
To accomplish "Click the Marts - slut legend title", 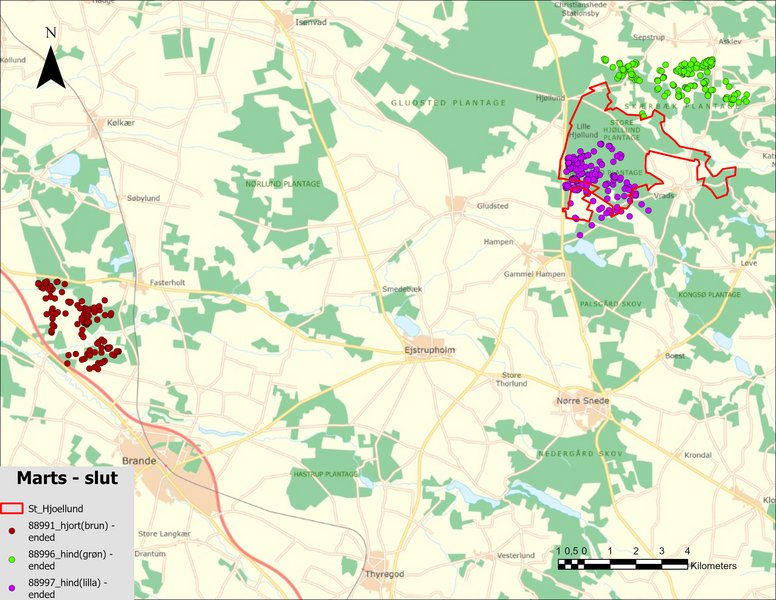I will 67,479.
